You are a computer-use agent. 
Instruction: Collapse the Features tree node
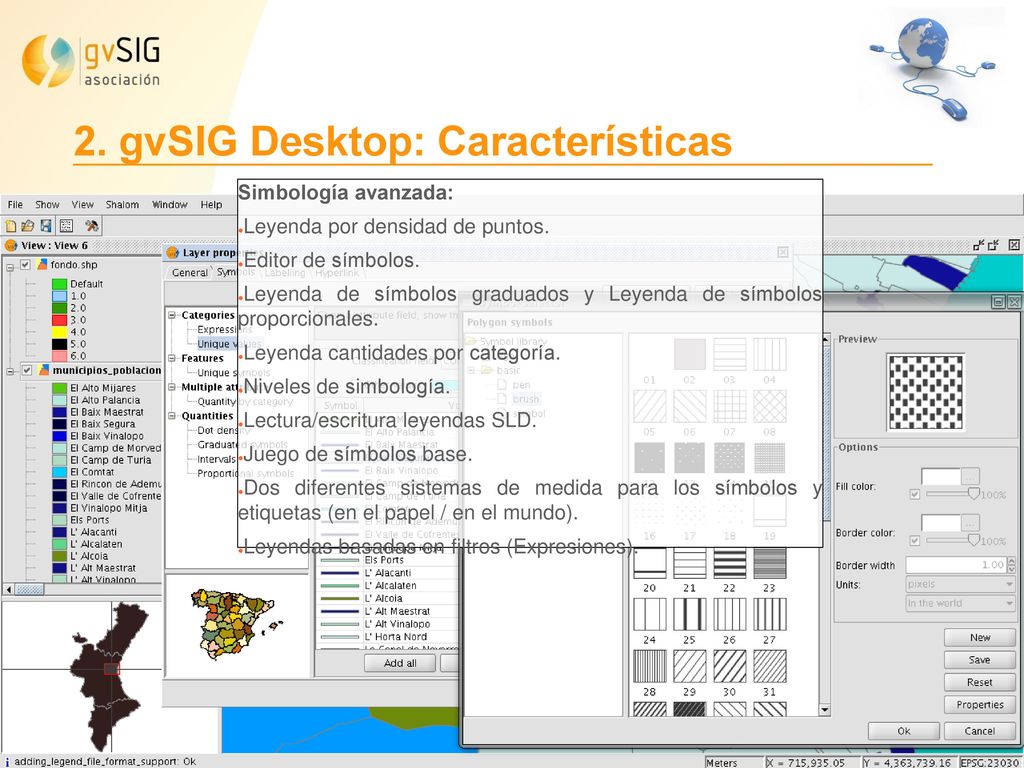tap(172, 359)
